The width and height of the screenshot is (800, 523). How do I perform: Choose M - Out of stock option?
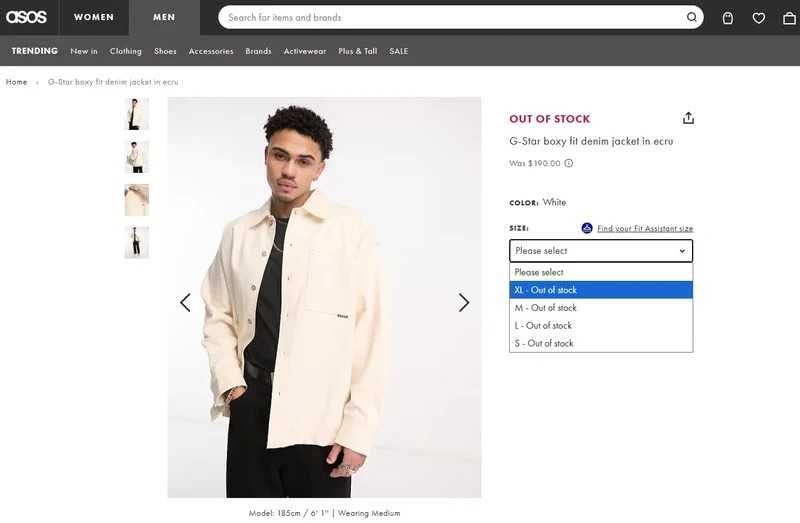601,308
